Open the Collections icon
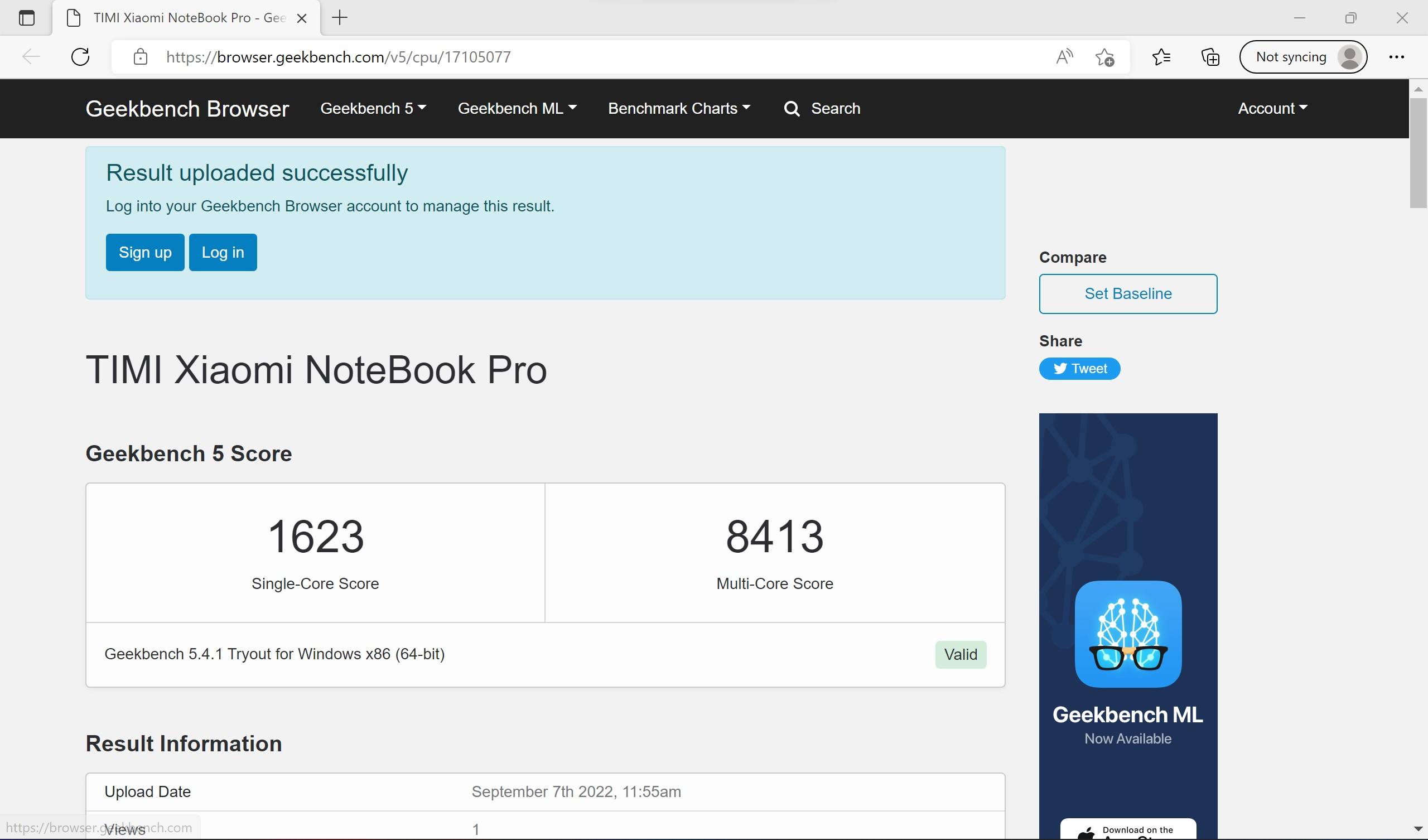 (1210, 57)
